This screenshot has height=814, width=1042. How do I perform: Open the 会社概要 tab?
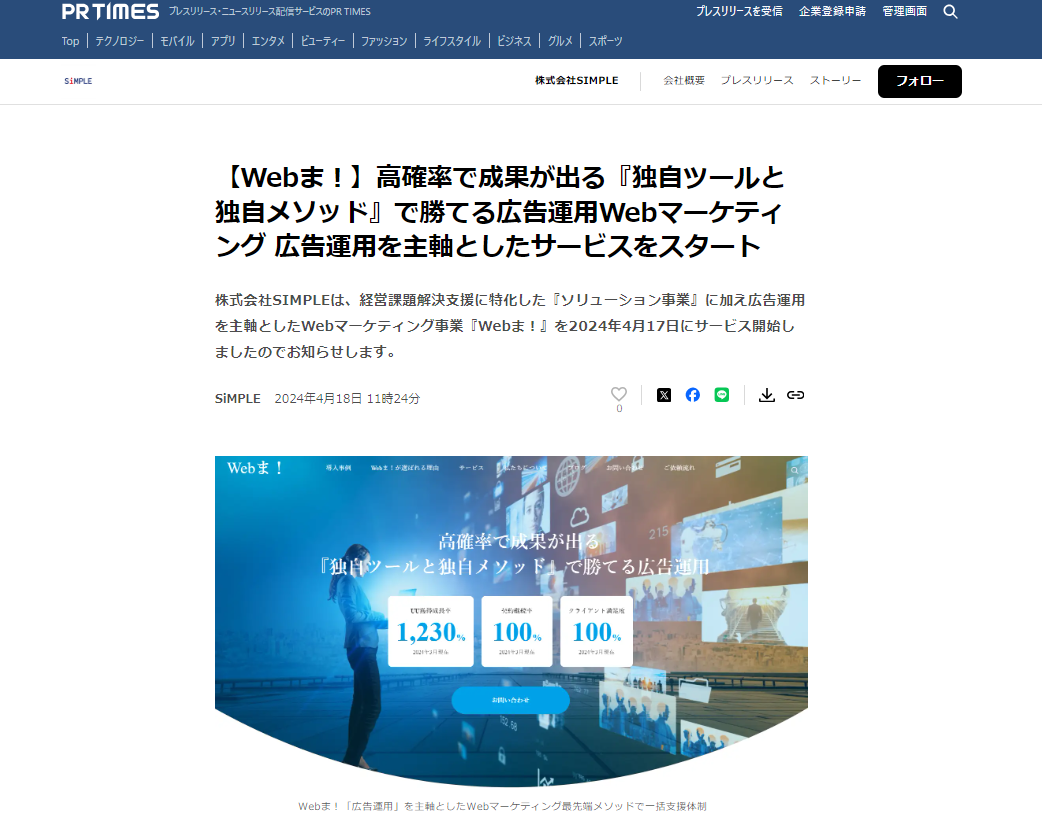(x=684, y=80)
